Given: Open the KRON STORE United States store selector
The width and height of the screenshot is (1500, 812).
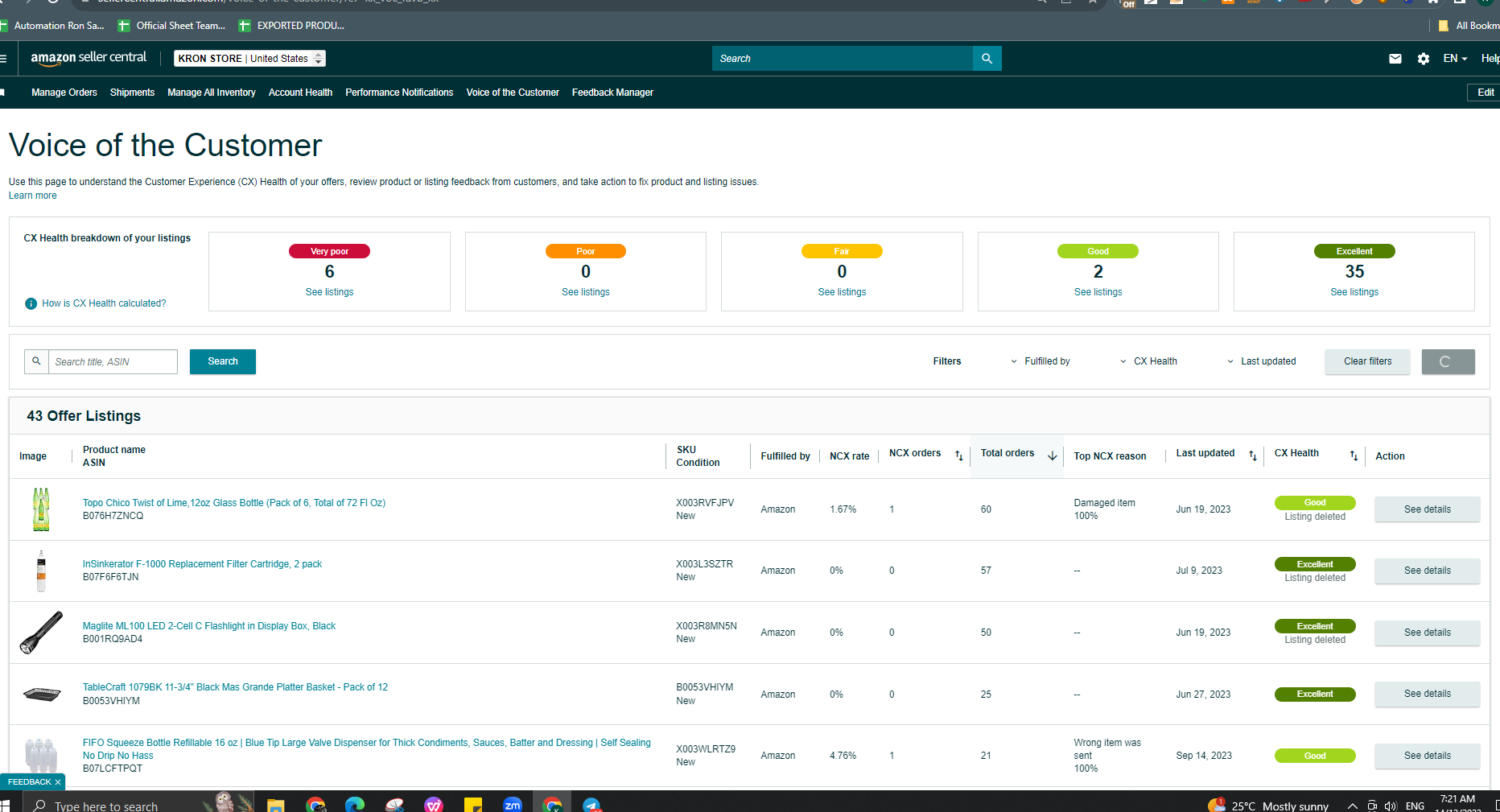Looking at the screenshot, I should click(249, 59).
